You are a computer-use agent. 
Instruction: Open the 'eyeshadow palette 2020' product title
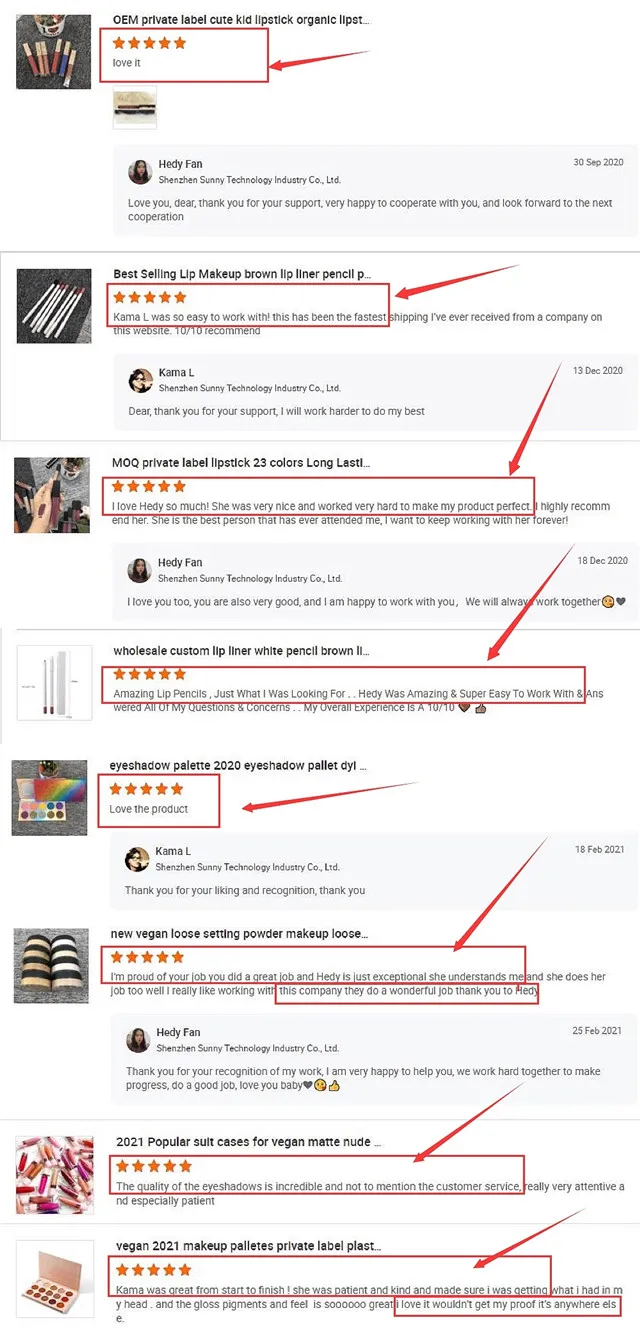click(x=238, y=766)
